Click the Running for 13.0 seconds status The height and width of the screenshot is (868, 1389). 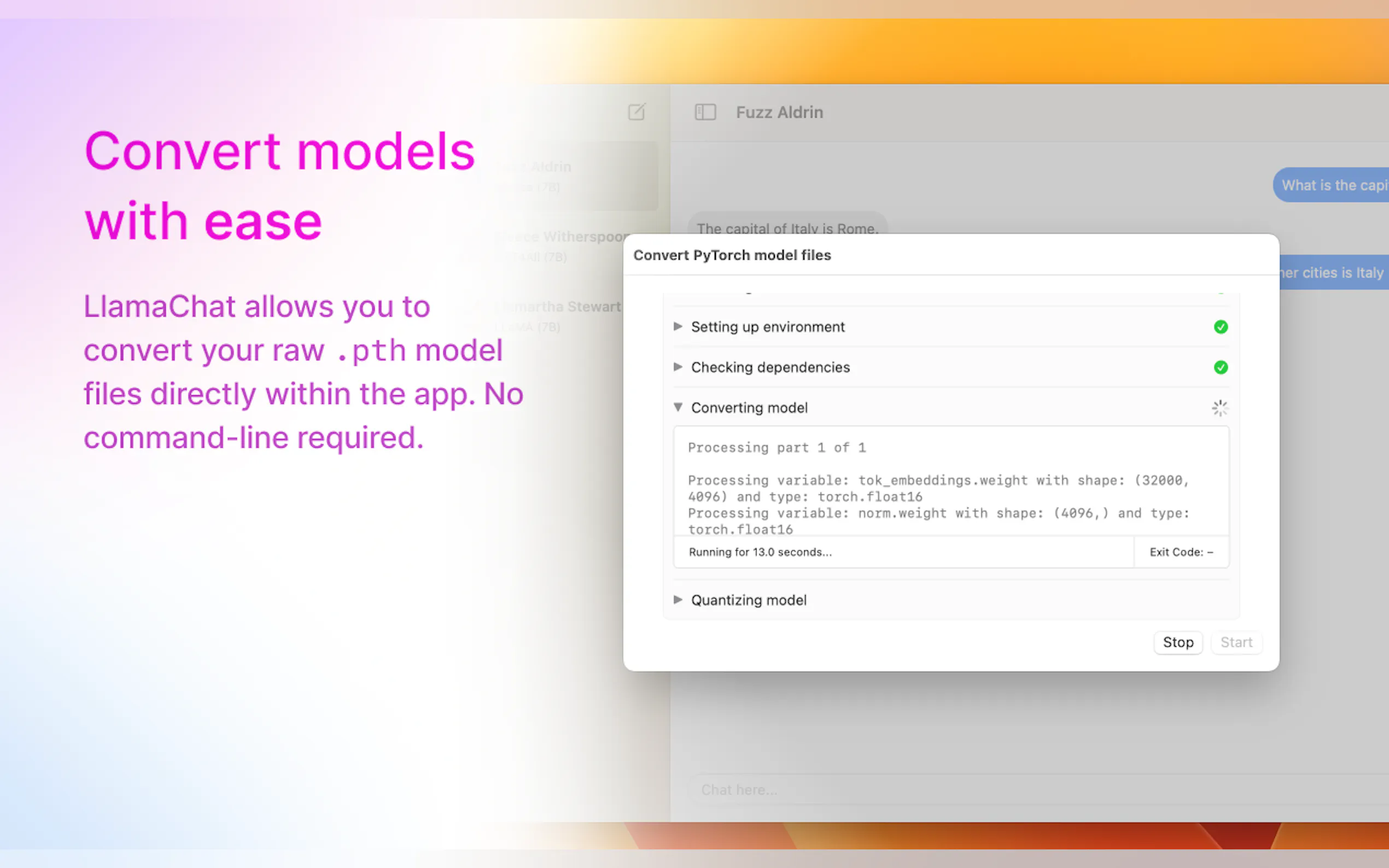click(760, 552)
